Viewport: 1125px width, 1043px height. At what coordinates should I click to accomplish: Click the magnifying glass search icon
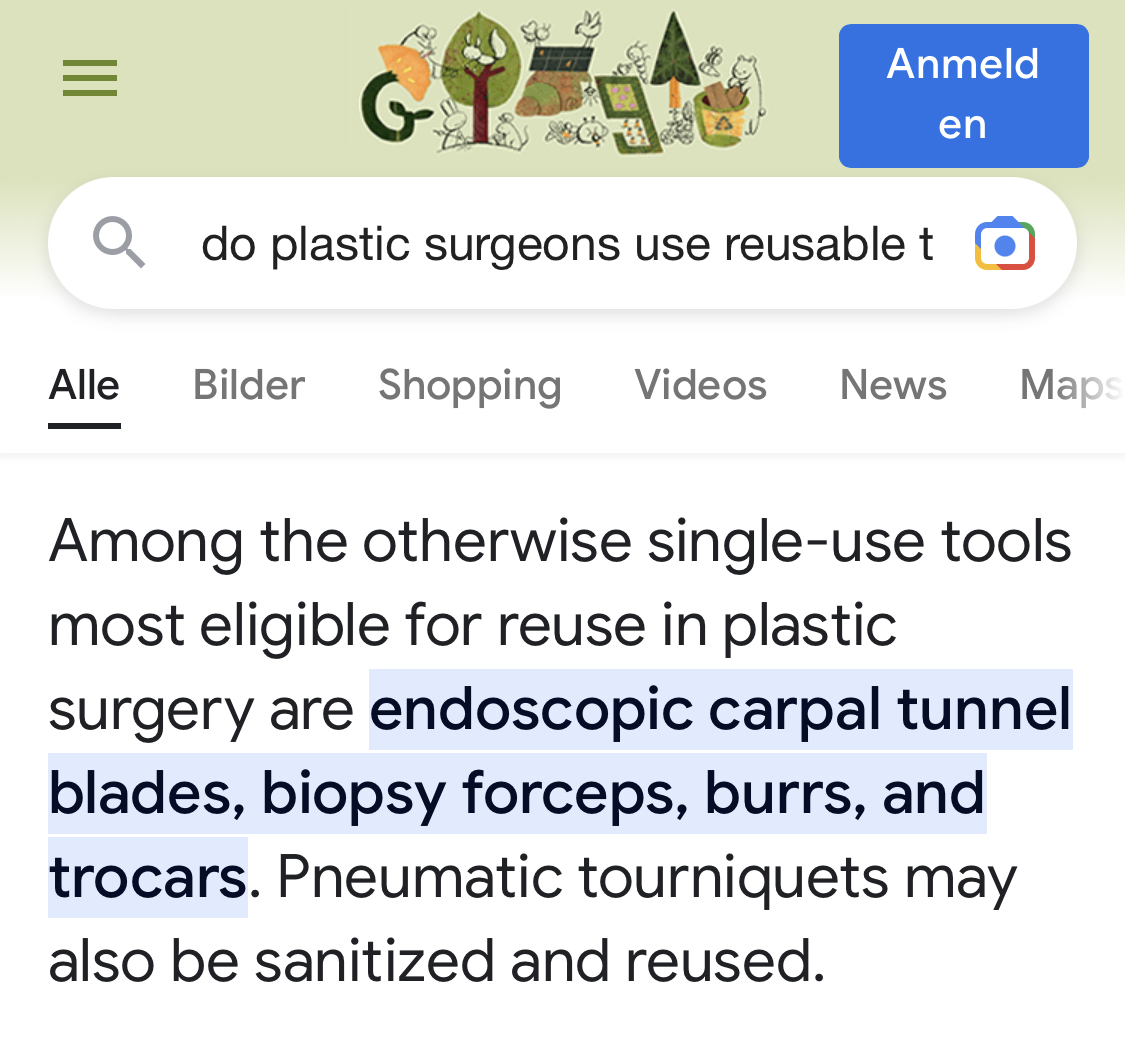pos(118,243)
